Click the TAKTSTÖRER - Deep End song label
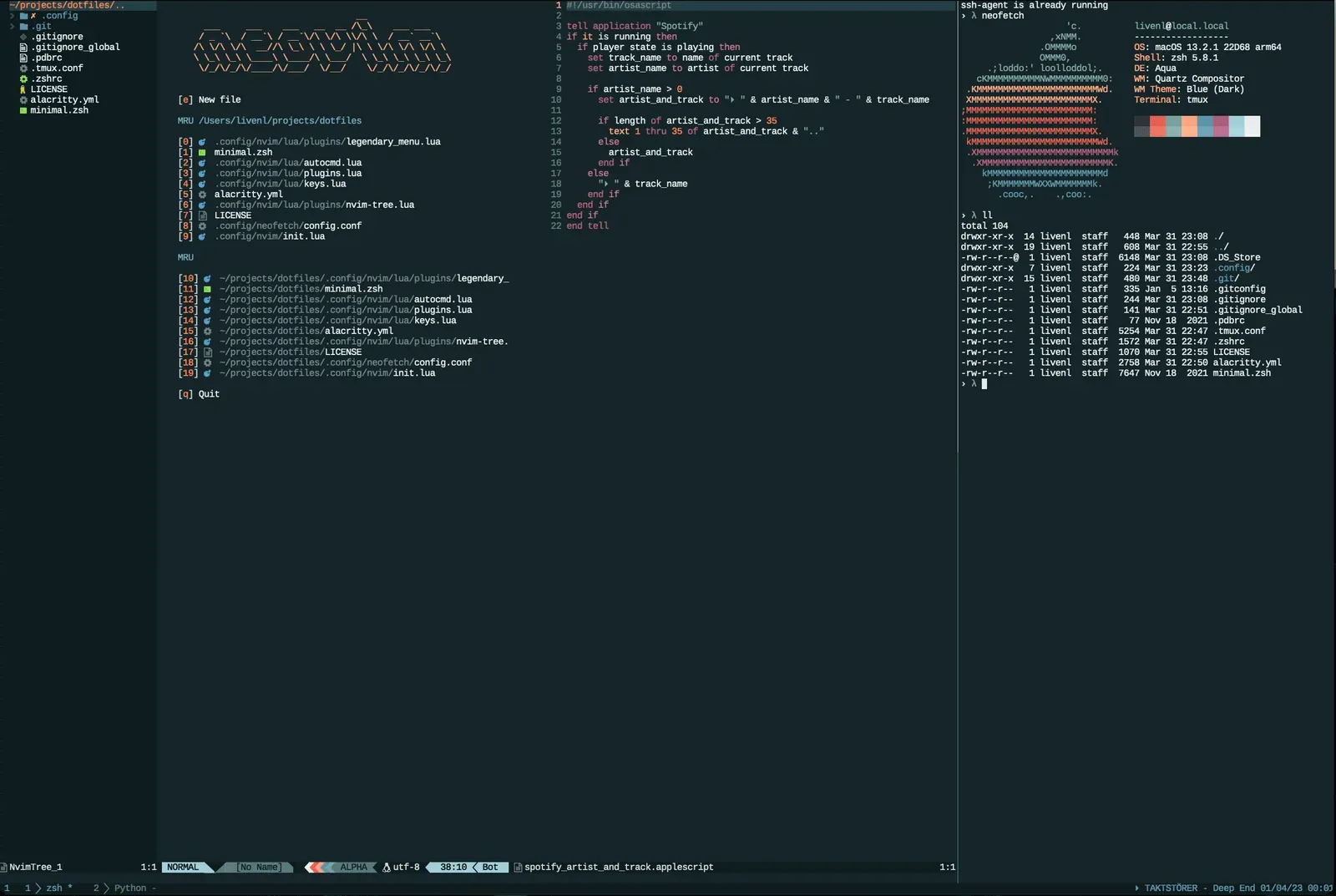The height and width of the screenshot is (896, 1336). [1199, 888]
